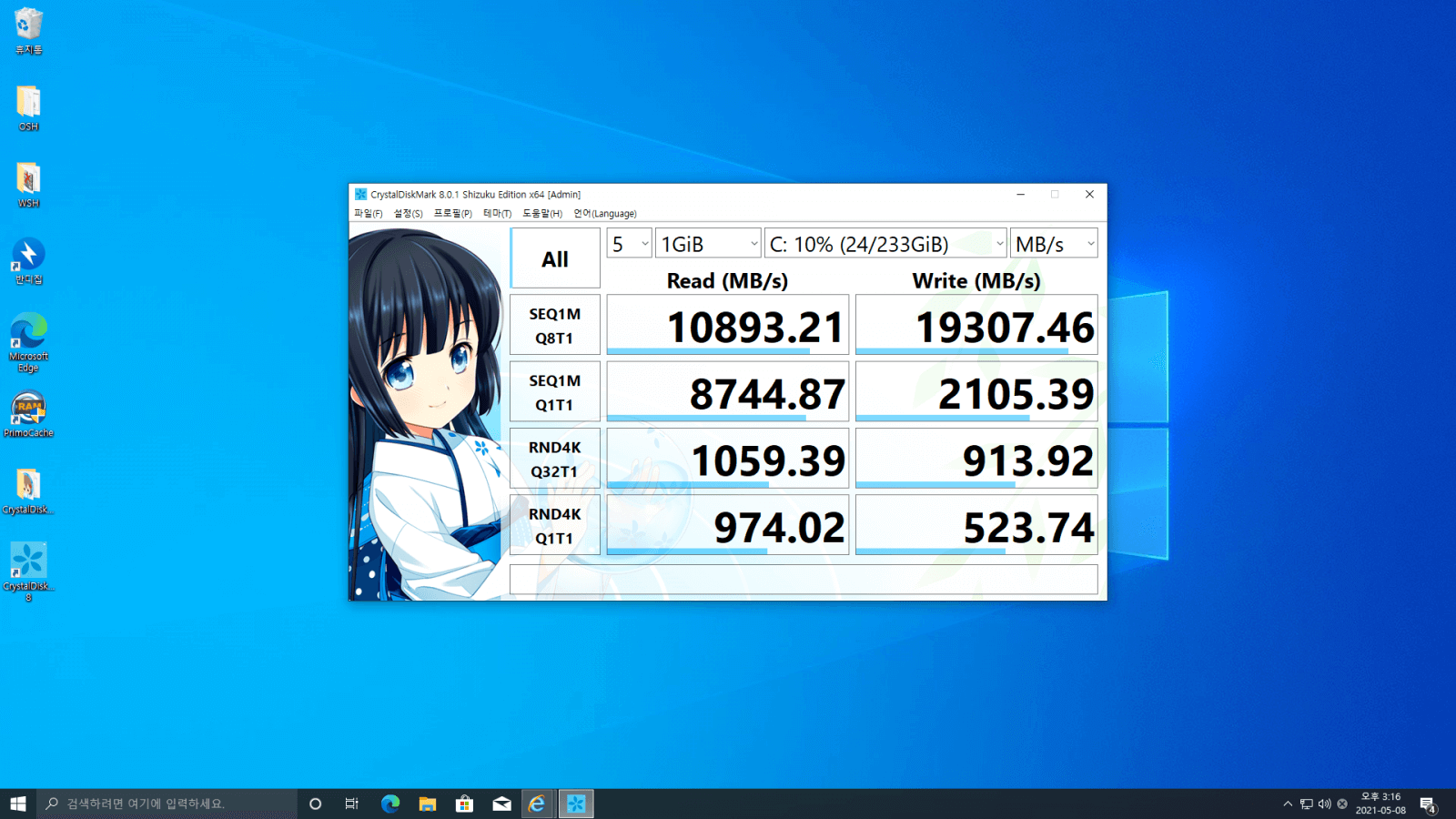
Task: Open the WSH folder on desktop
Action: [x=28, y=185]
